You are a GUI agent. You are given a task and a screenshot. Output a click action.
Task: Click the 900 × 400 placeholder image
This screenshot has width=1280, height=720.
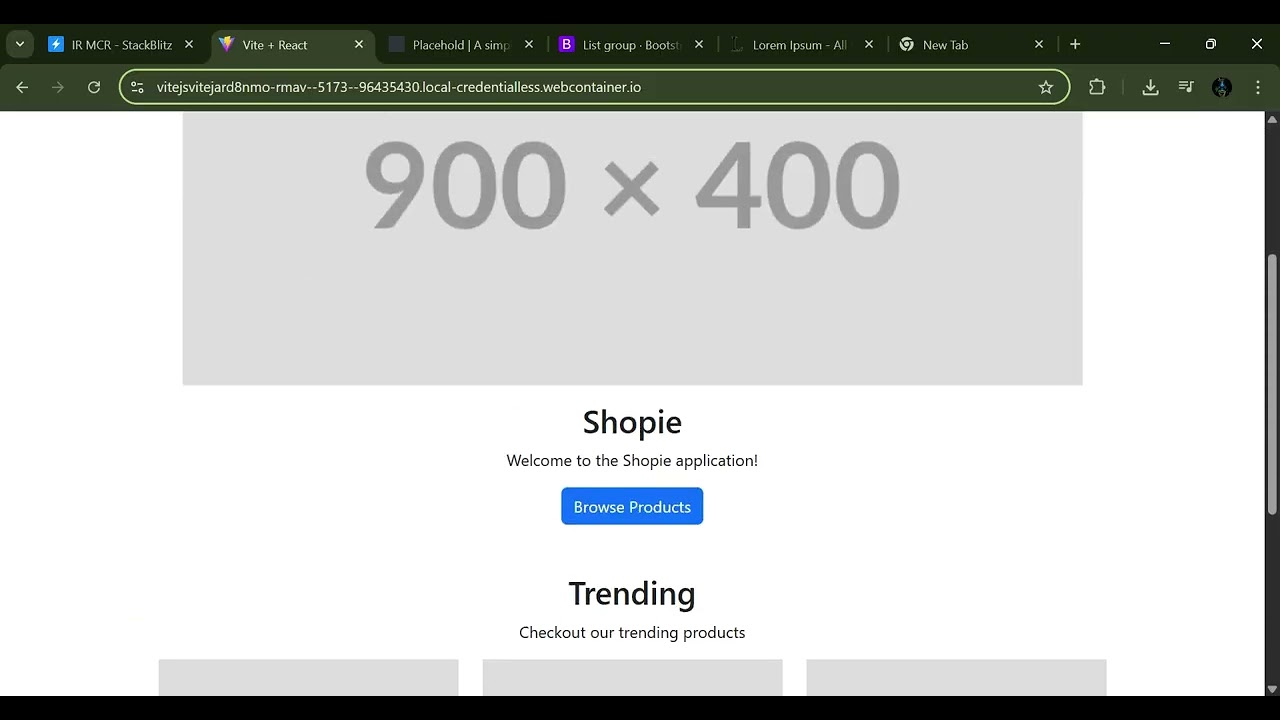click(x=632, y=248)
